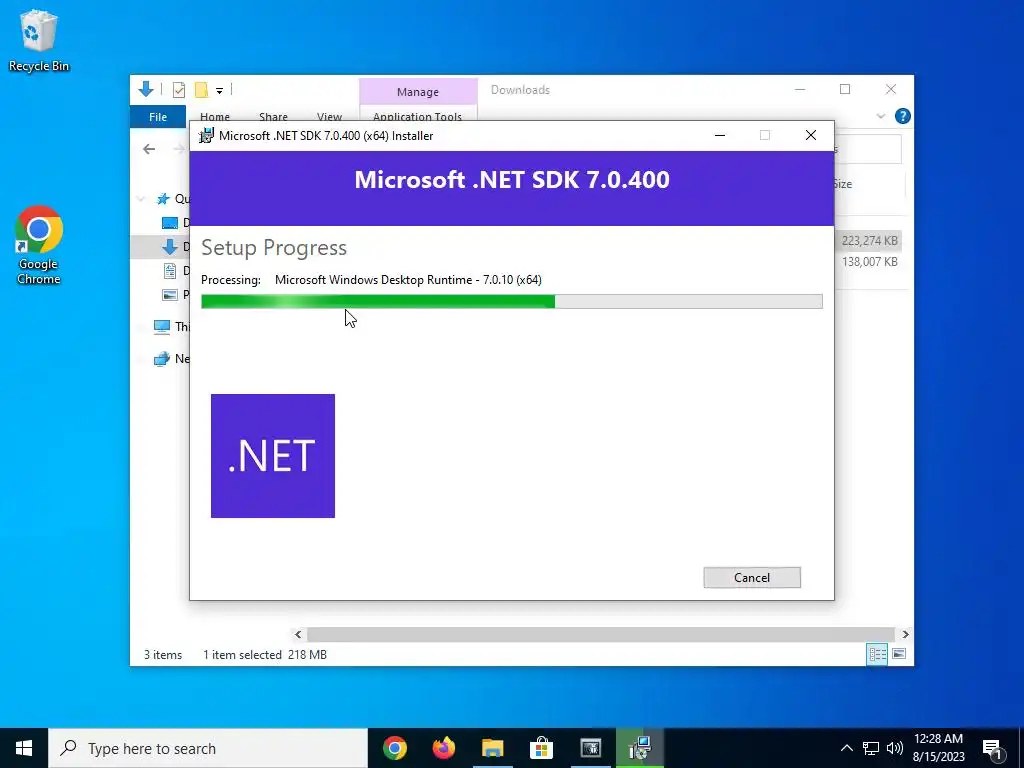Expand or collapse Explorer ribbon chevron
Screen dimensions: 1024x768
(x=880, y=116)
